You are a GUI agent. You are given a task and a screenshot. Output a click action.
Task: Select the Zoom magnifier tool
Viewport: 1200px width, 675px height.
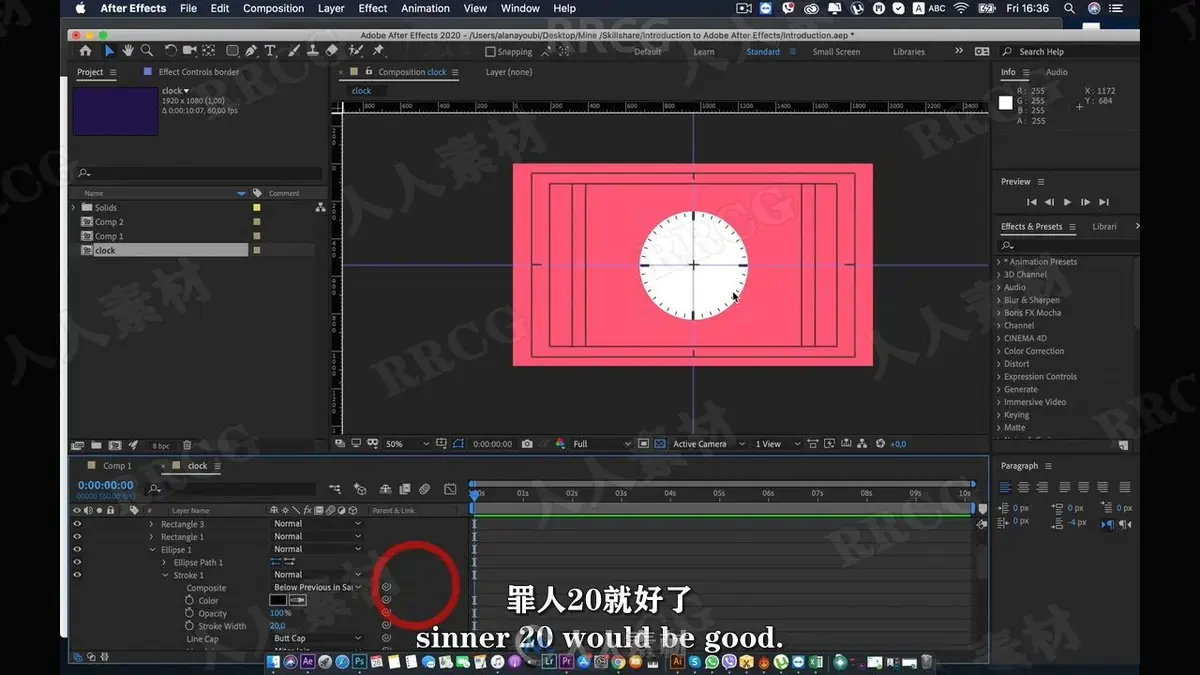tap(147, 51)
